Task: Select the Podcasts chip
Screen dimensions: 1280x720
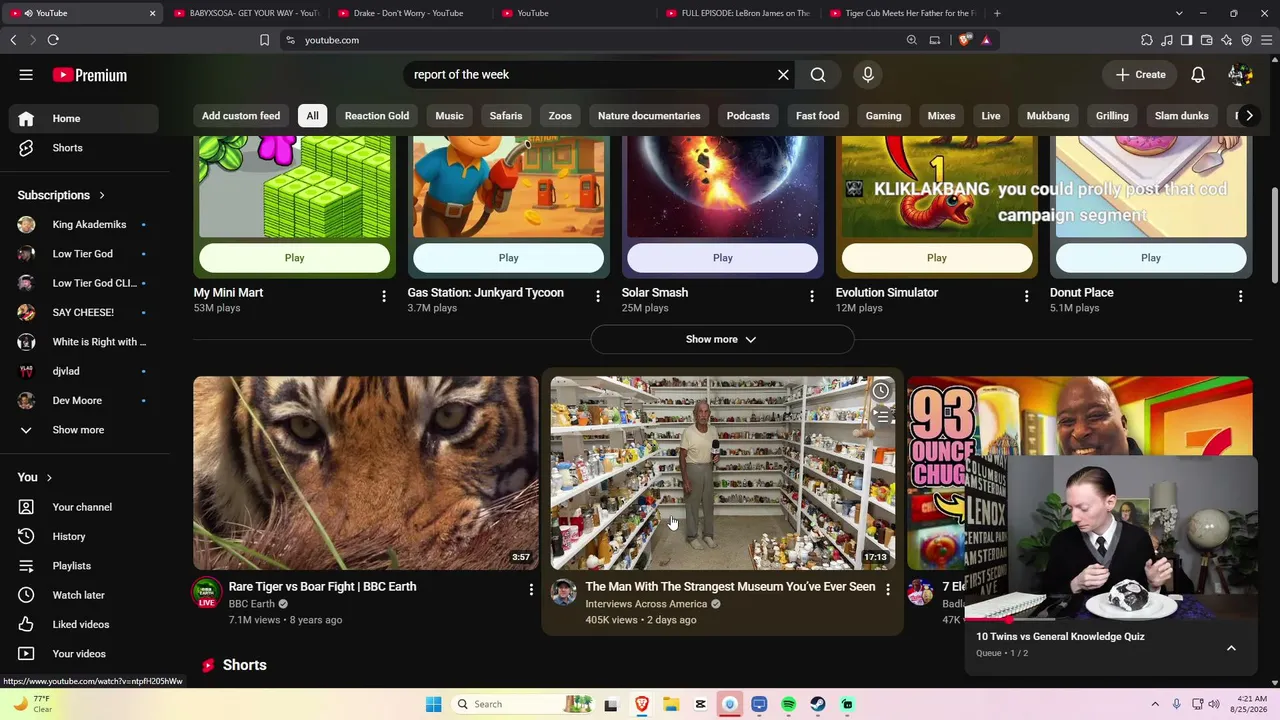Action: [748, 116]
